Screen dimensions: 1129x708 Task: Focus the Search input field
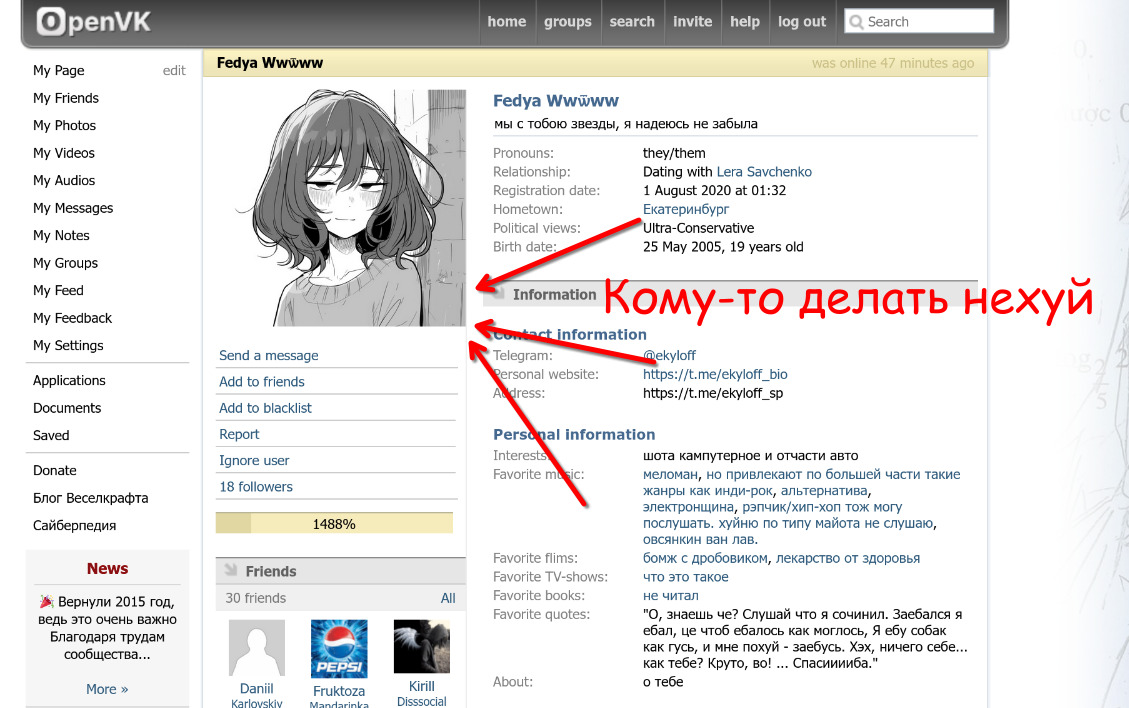coord(919,22)
